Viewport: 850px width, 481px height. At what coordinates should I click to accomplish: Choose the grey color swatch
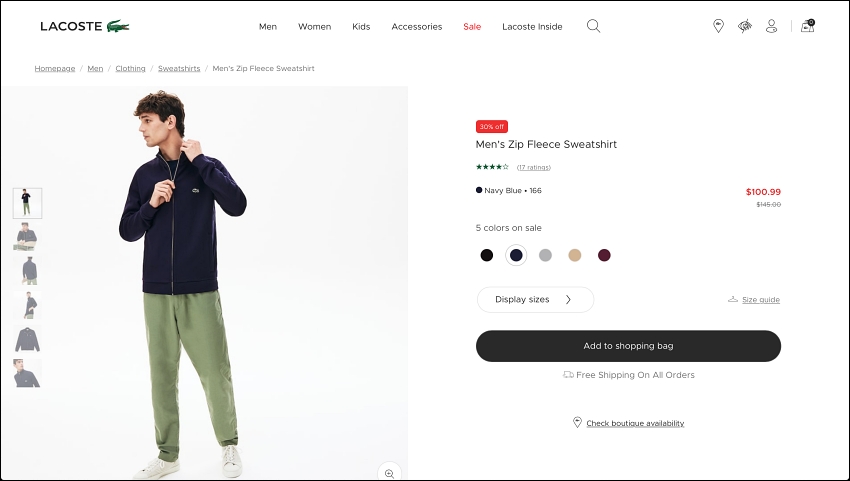pos(545,255)
